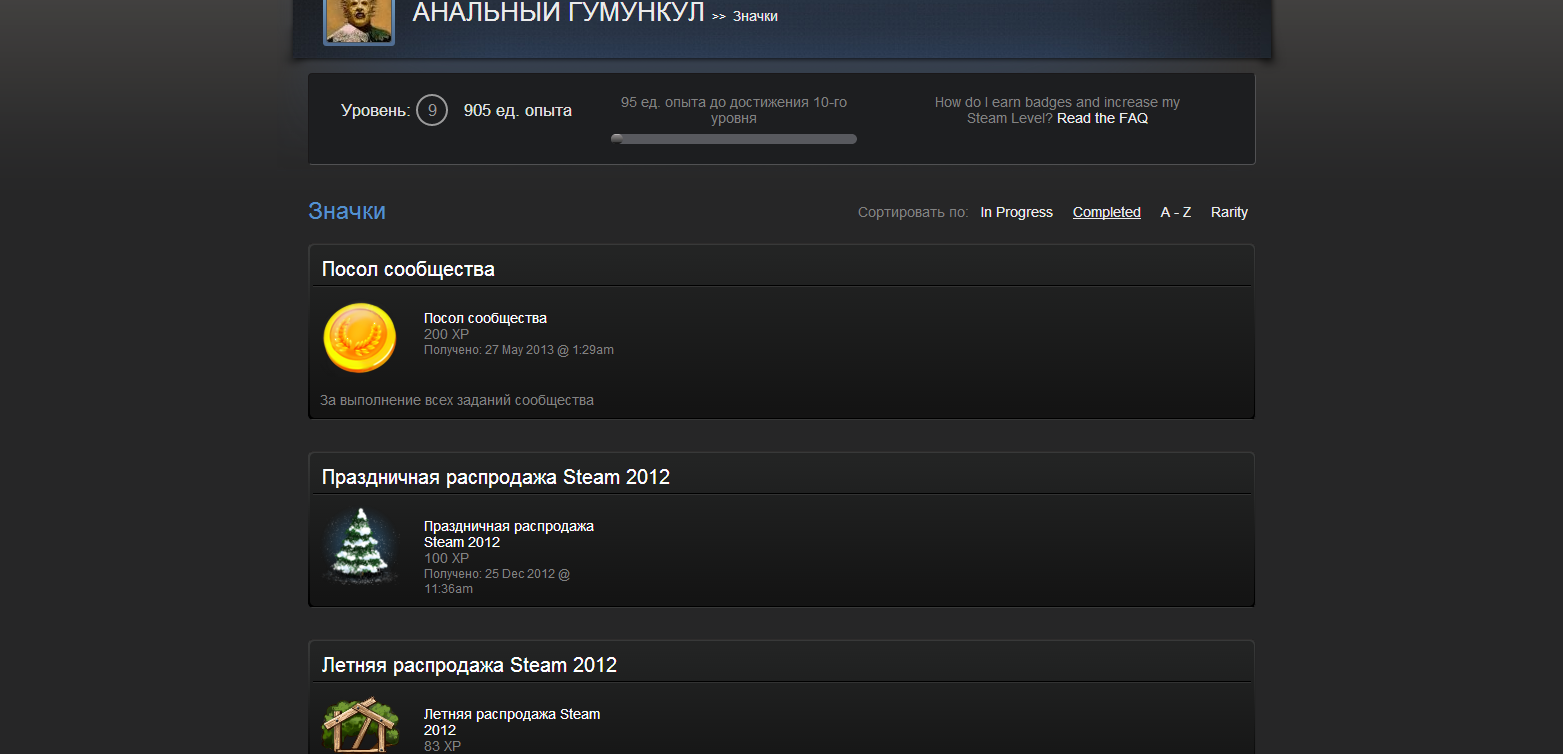Click the snowy tree holiday sale badge icon
The image size is (1563, 754).
360,546
